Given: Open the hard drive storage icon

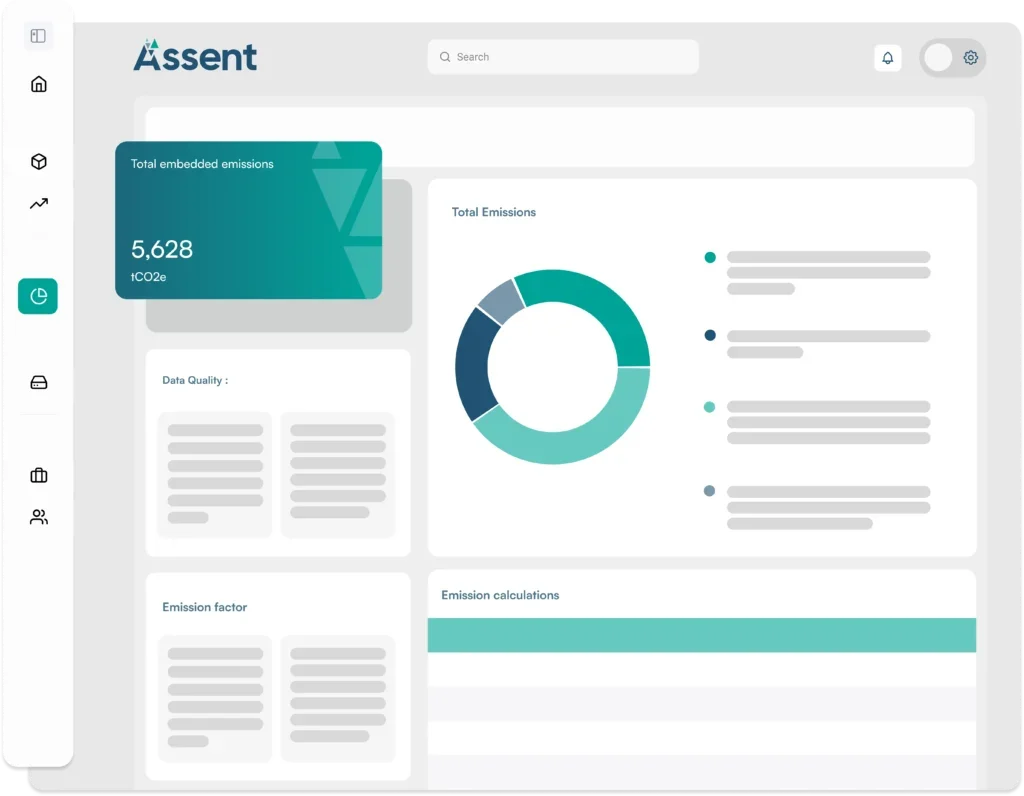Looking at the screenshot, I should click(x=38, y=383).
